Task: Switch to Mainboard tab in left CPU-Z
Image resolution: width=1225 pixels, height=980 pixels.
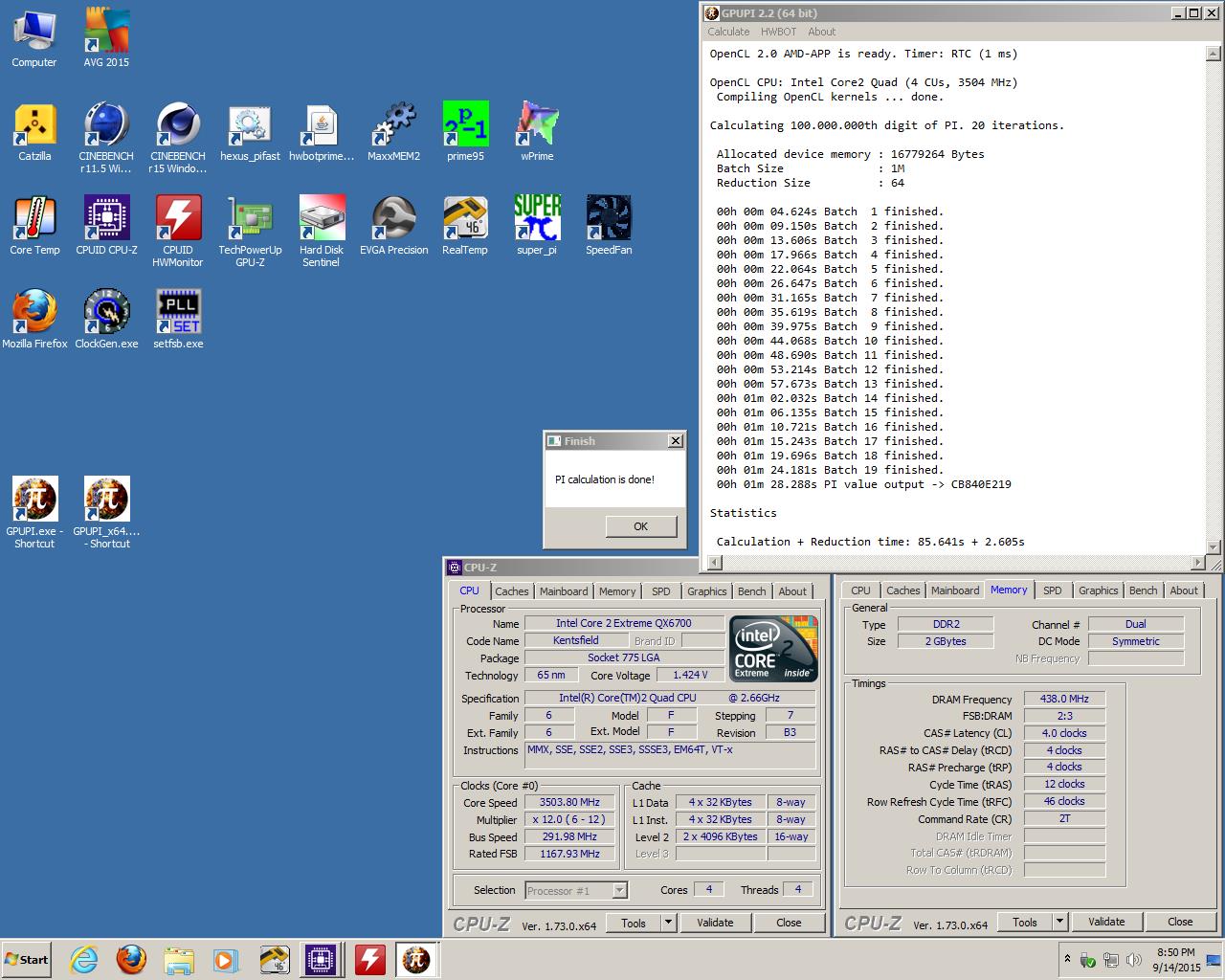Action: 564,591
